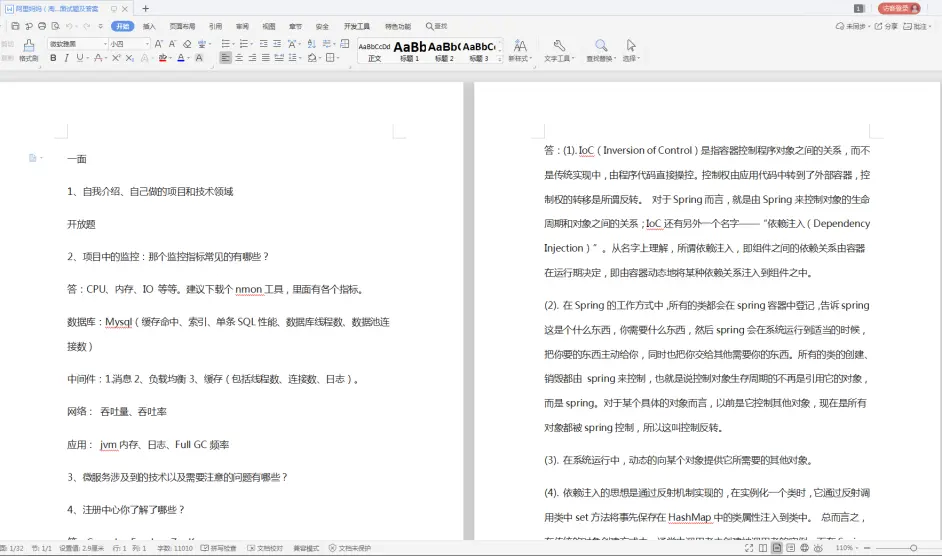This screenshot has height=556, width=942.
Task: Open the Insert (插入) tab
Action: pos(149,26)
